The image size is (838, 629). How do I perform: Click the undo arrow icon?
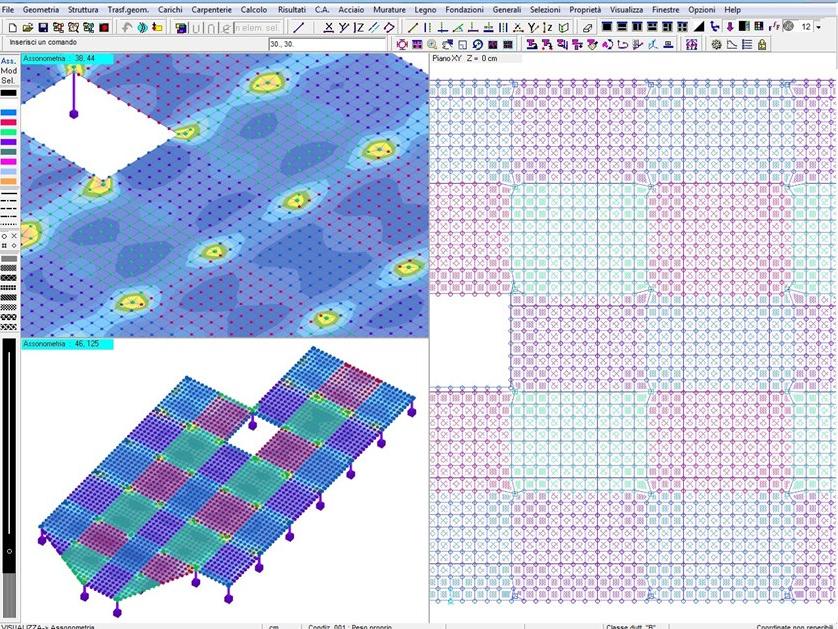[x=126, y=27]
